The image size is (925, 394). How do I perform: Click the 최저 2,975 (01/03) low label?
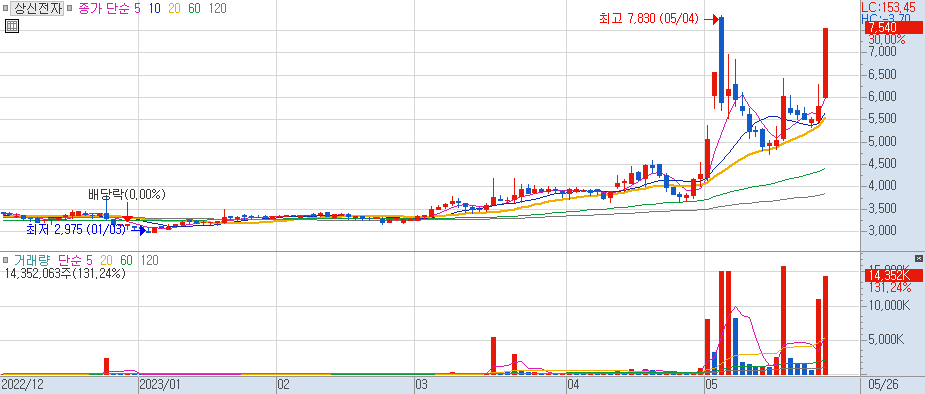pyautogui.click(x=76, y=229)
